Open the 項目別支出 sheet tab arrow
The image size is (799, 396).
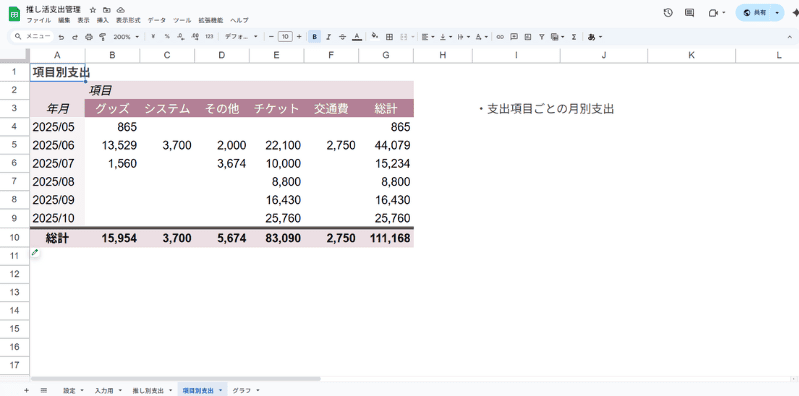(220, 390)
